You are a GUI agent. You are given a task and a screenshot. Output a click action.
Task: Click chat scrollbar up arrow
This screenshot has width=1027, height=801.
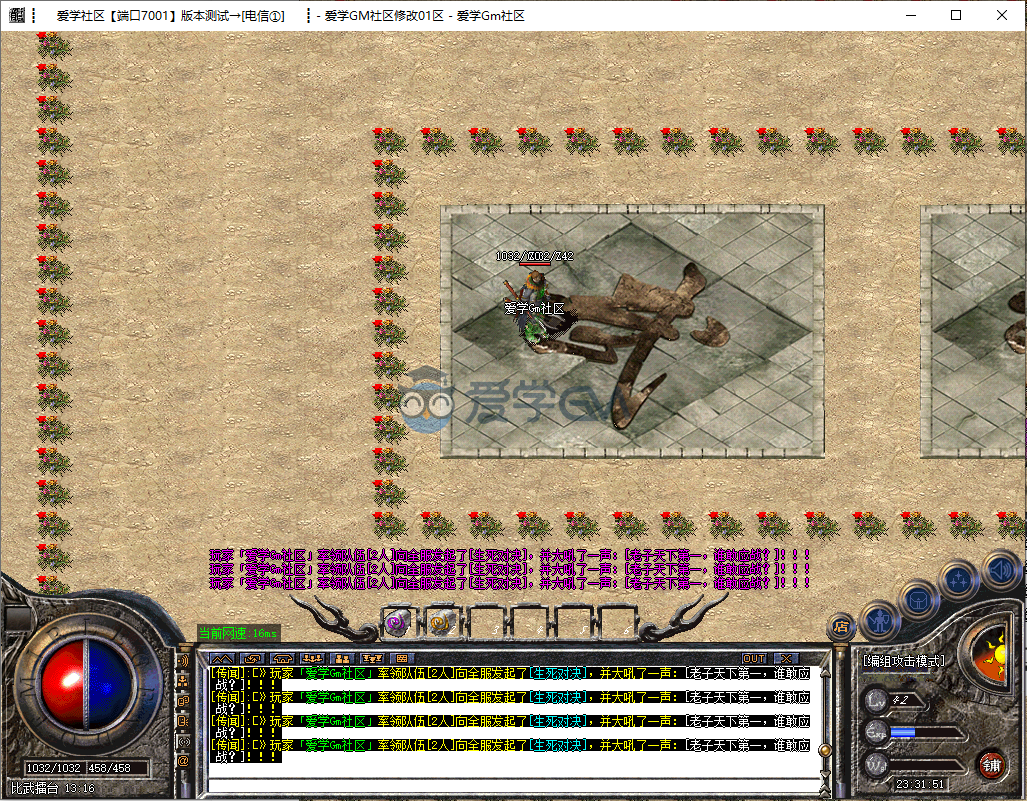825,673
